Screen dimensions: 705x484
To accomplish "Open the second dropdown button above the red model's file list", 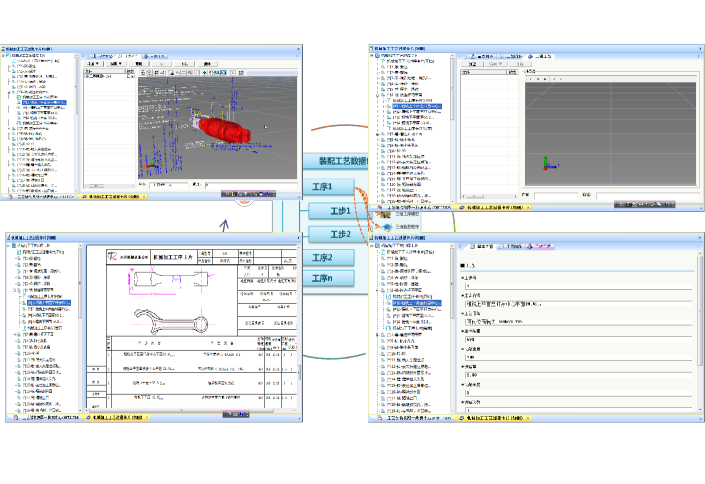I will coord(116,64).
